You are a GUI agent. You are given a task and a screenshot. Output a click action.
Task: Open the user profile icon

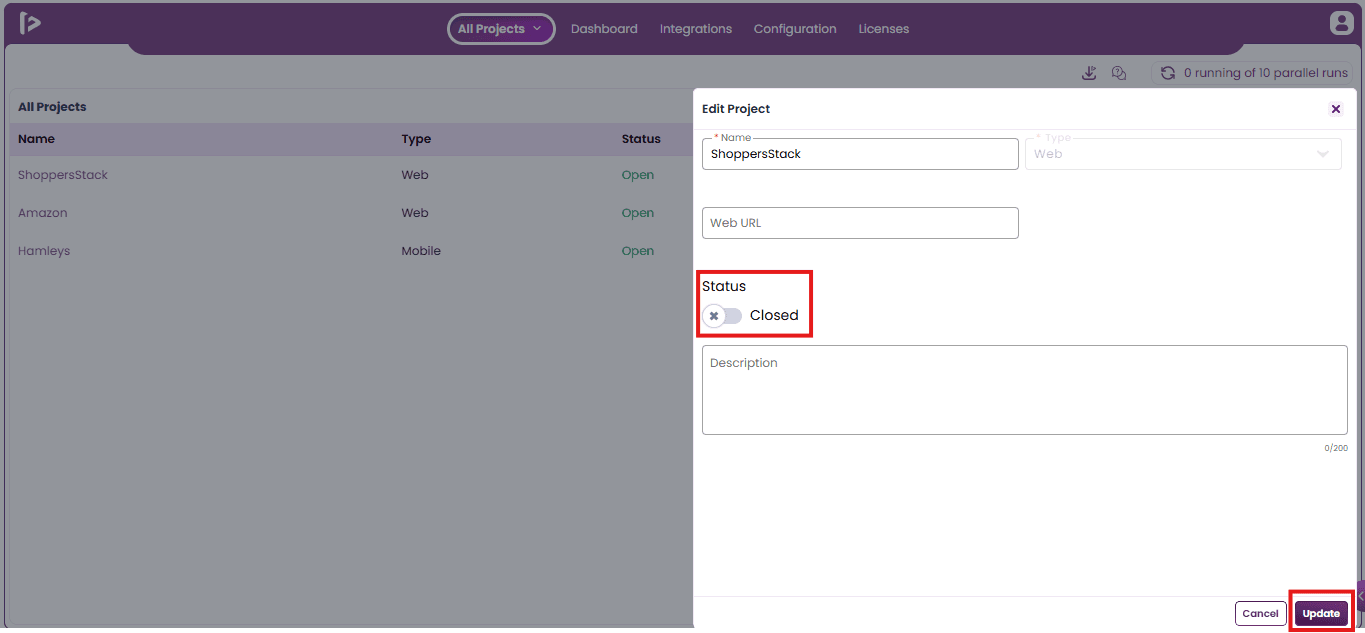(1340, 23)
